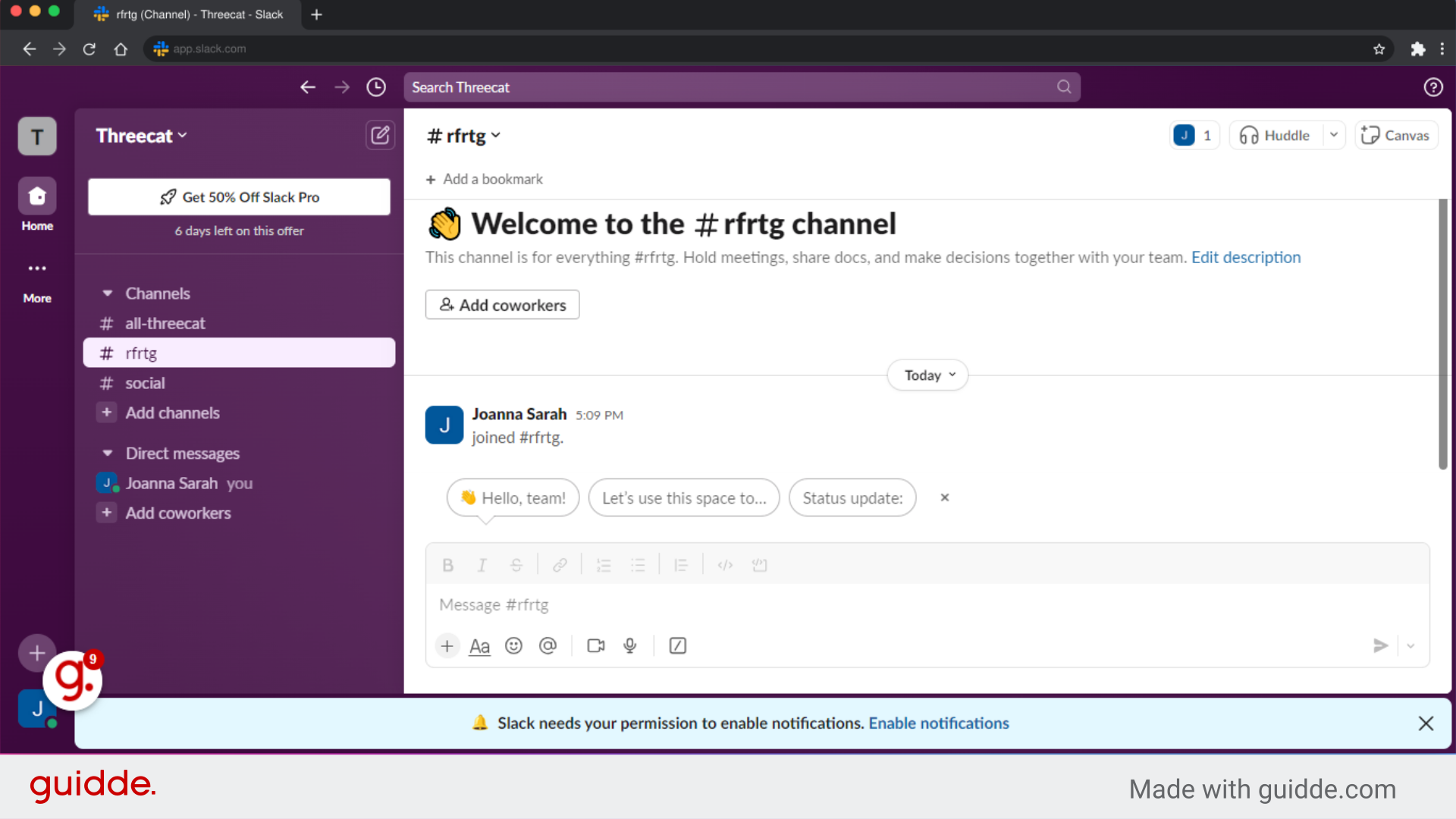This screenshot has height=819, width=1456.
Task: Open the Today date dropdown
Action: pyautogui.click(x=927, y=375)
